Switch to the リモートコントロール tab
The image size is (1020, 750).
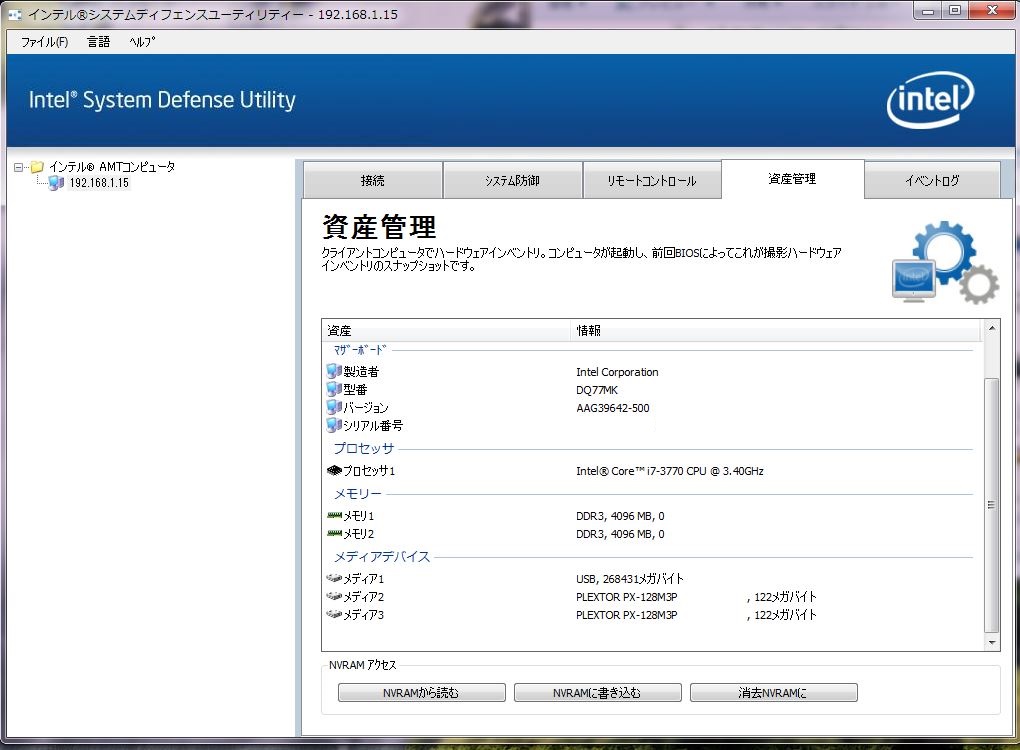652,180
